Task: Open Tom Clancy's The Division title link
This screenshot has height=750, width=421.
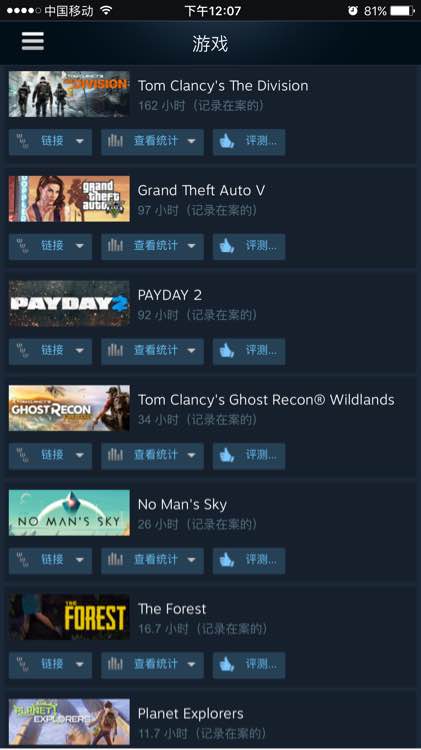Action: click(223, 86)
